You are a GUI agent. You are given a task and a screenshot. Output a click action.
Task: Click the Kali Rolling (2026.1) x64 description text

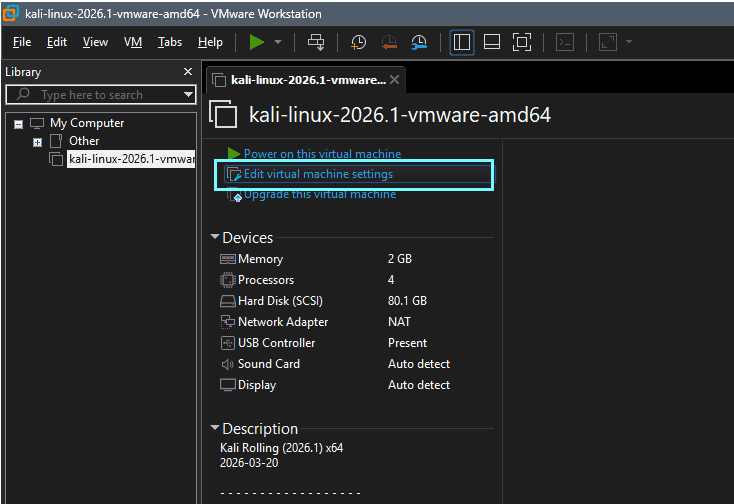click(x=281, y=448)
